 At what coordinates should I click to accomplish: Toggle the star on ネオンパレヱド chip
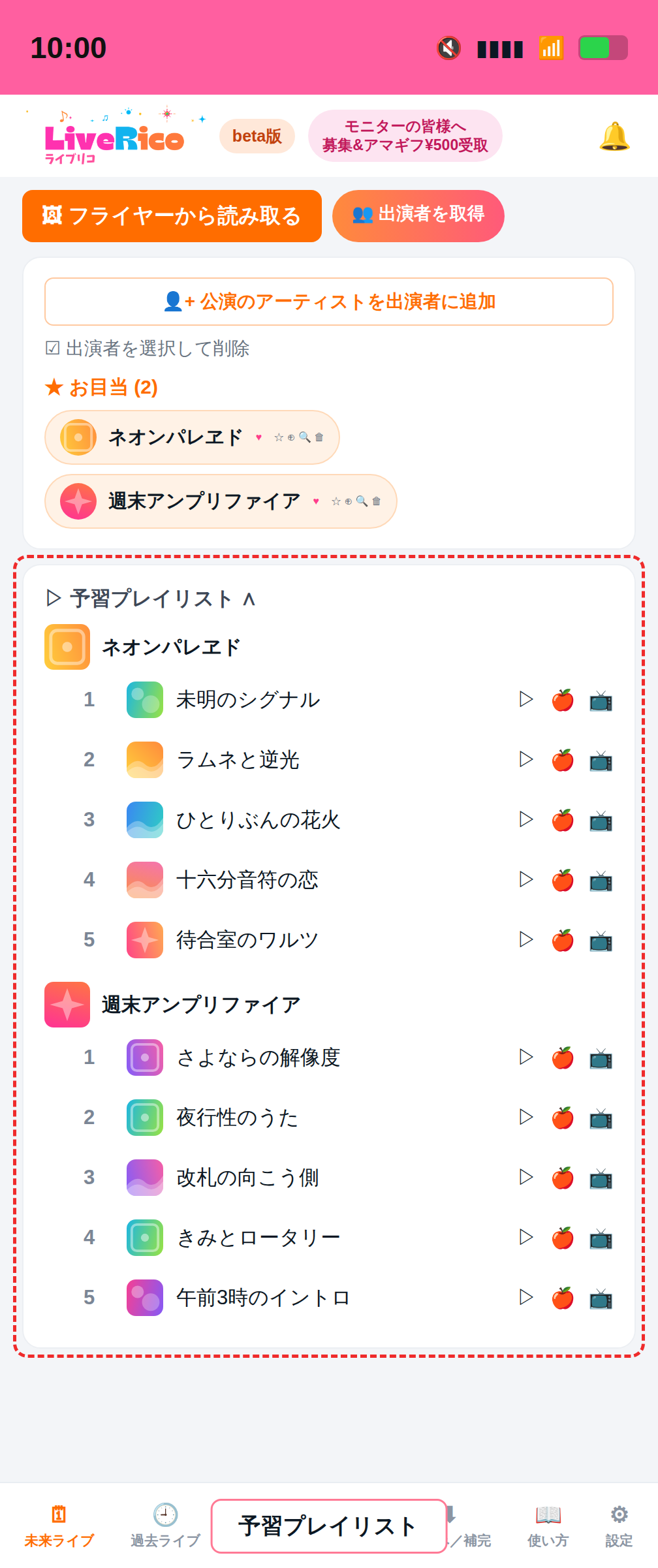[x=279, y=437]
